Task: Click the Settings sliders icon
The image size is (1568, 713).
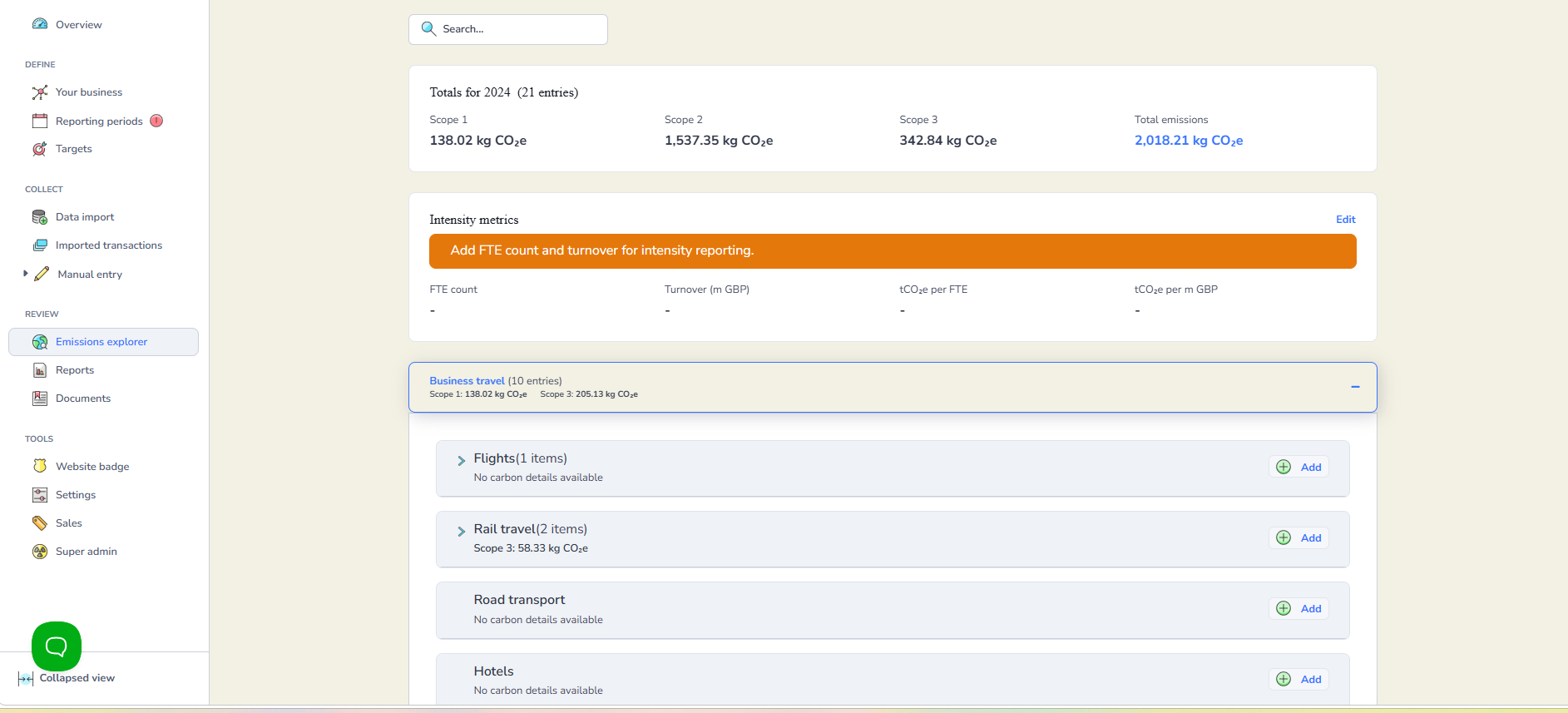Action: (x=40, y=495)
